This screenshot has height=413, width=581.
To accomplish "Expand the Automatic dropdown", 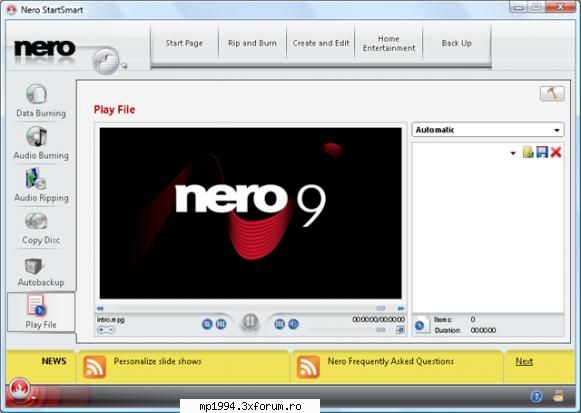I will pos(488,130).
